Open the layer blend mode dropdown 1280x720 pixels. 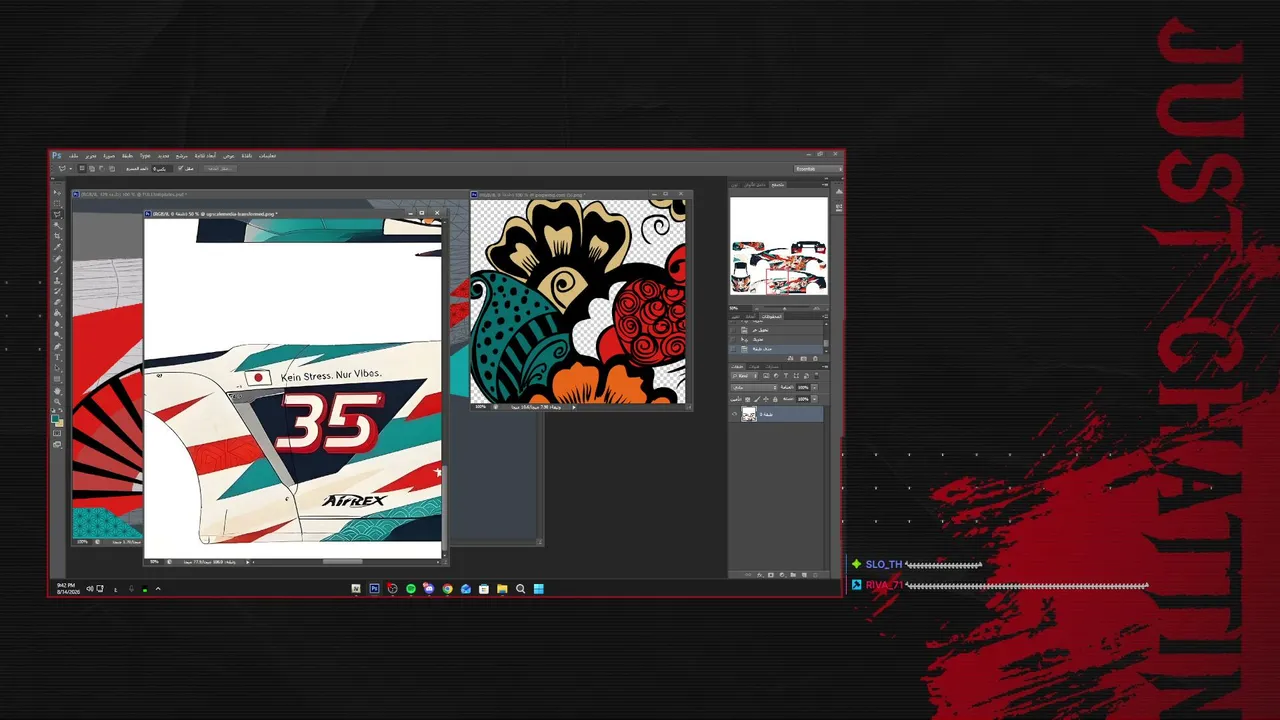tap(752, 387)
